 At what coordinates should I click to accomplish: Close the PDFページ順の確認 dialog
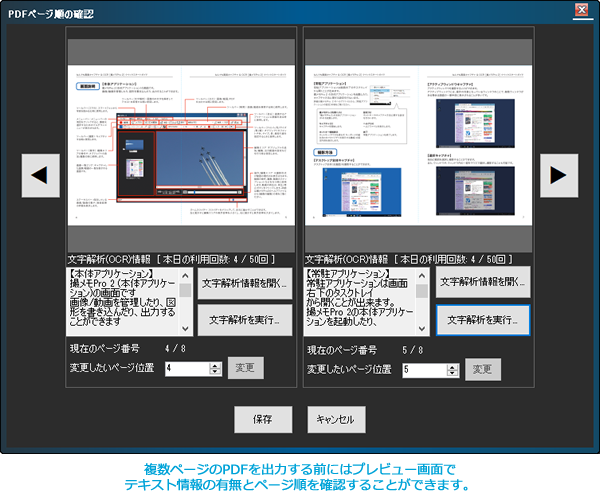(582, 9)
